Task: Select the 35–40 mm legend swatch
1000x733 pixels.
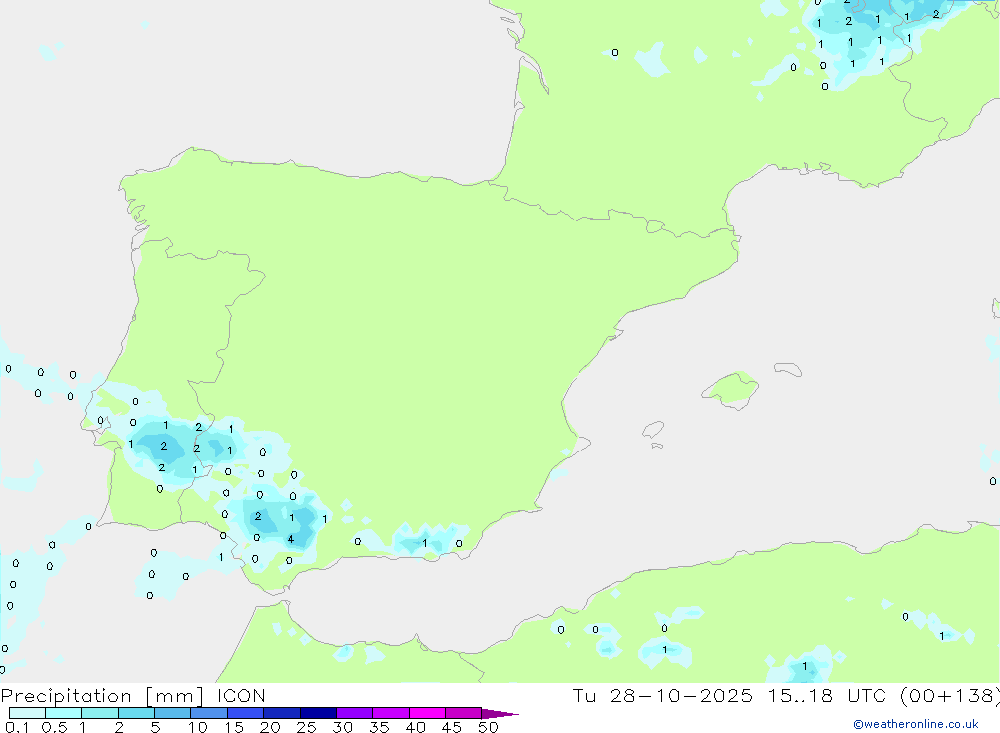Action: (x=391, y=713)
